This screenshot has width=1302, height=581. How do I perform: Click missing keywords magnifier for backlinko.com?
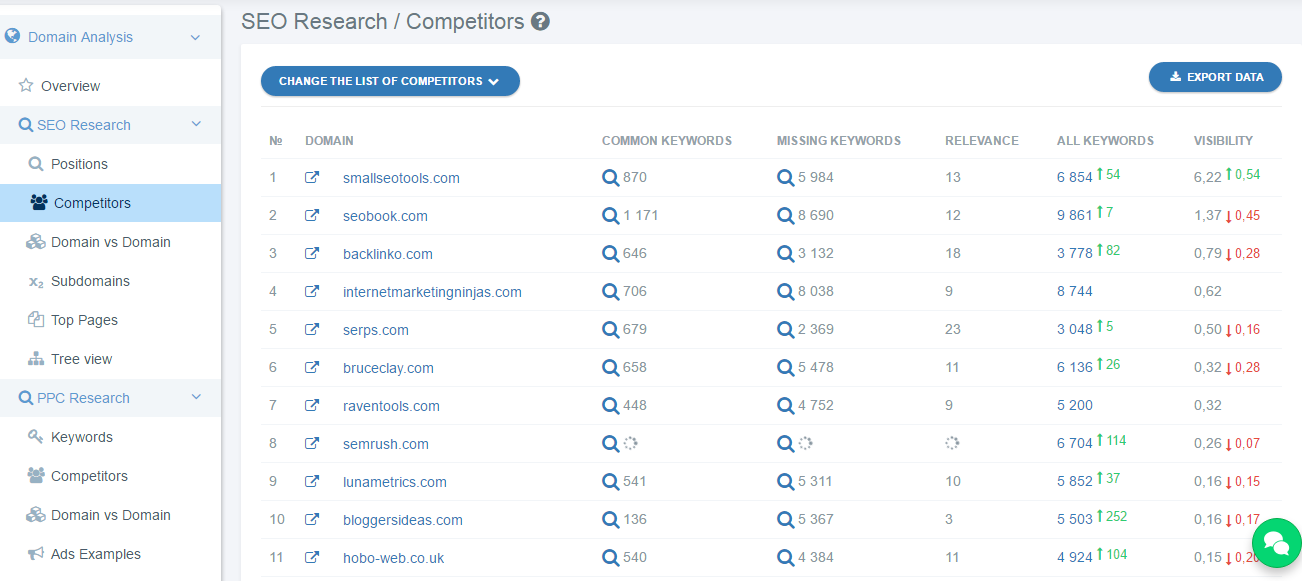click(786, 253)
